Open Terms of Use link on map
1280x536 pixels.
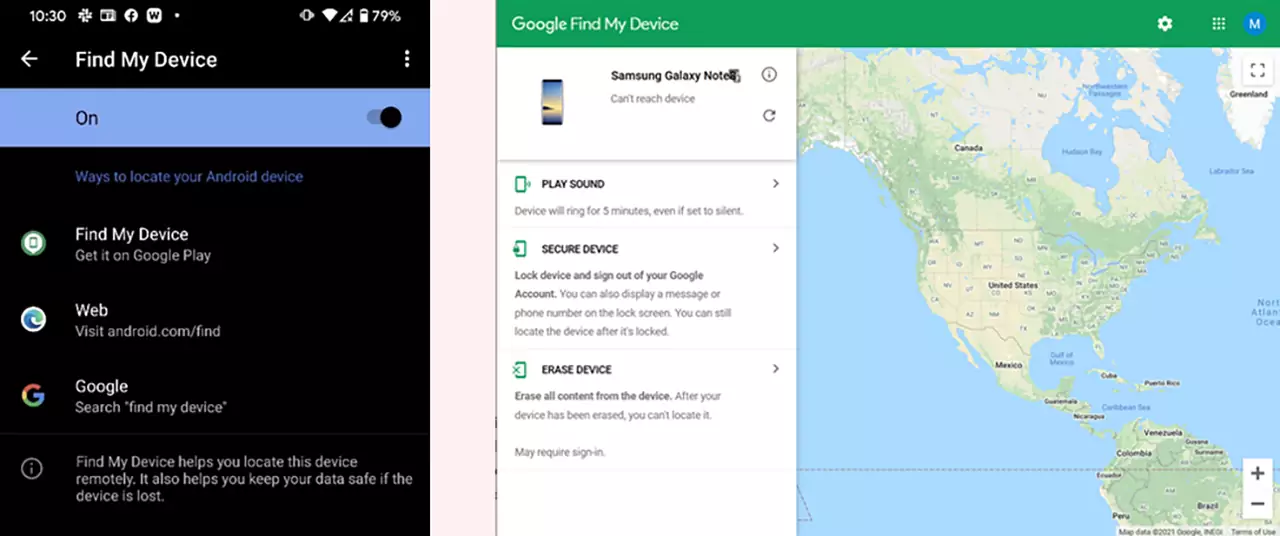(1254, 531)
